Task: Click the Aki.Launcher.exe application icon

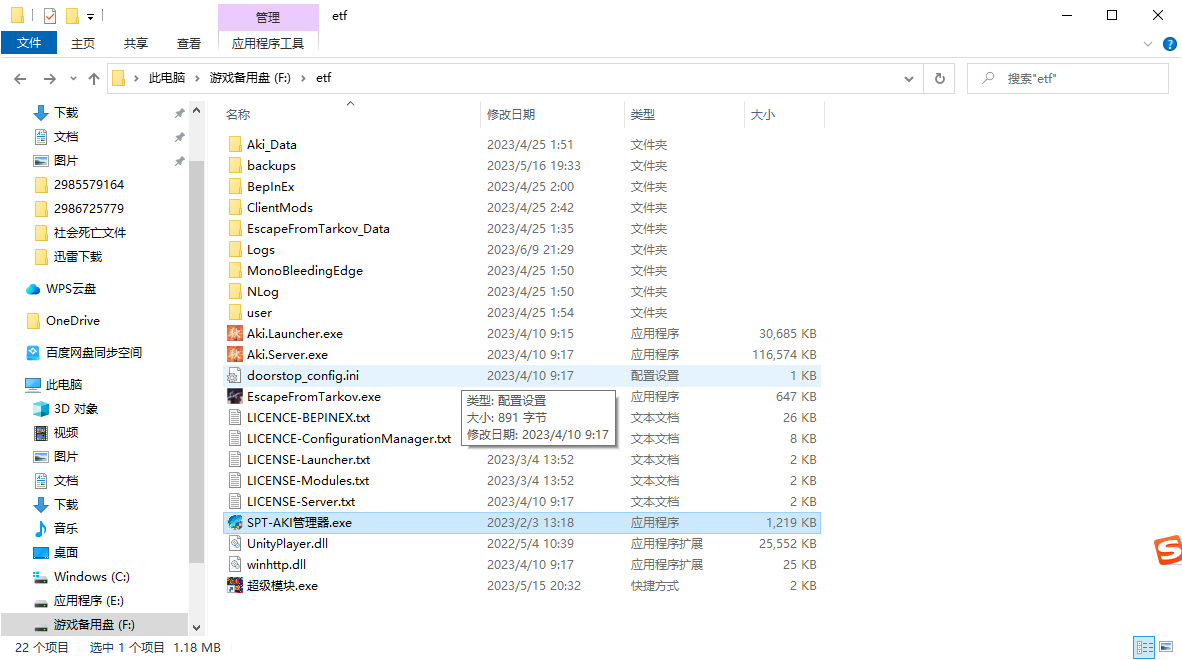Action: pos(235,334)
